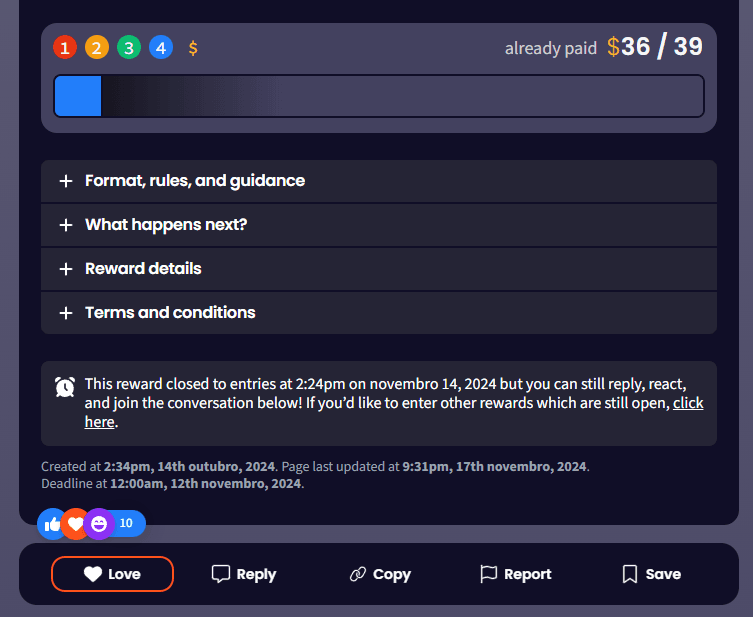Click the red number 1 circle
Screen dimensions: 753x617
[65, 47]
